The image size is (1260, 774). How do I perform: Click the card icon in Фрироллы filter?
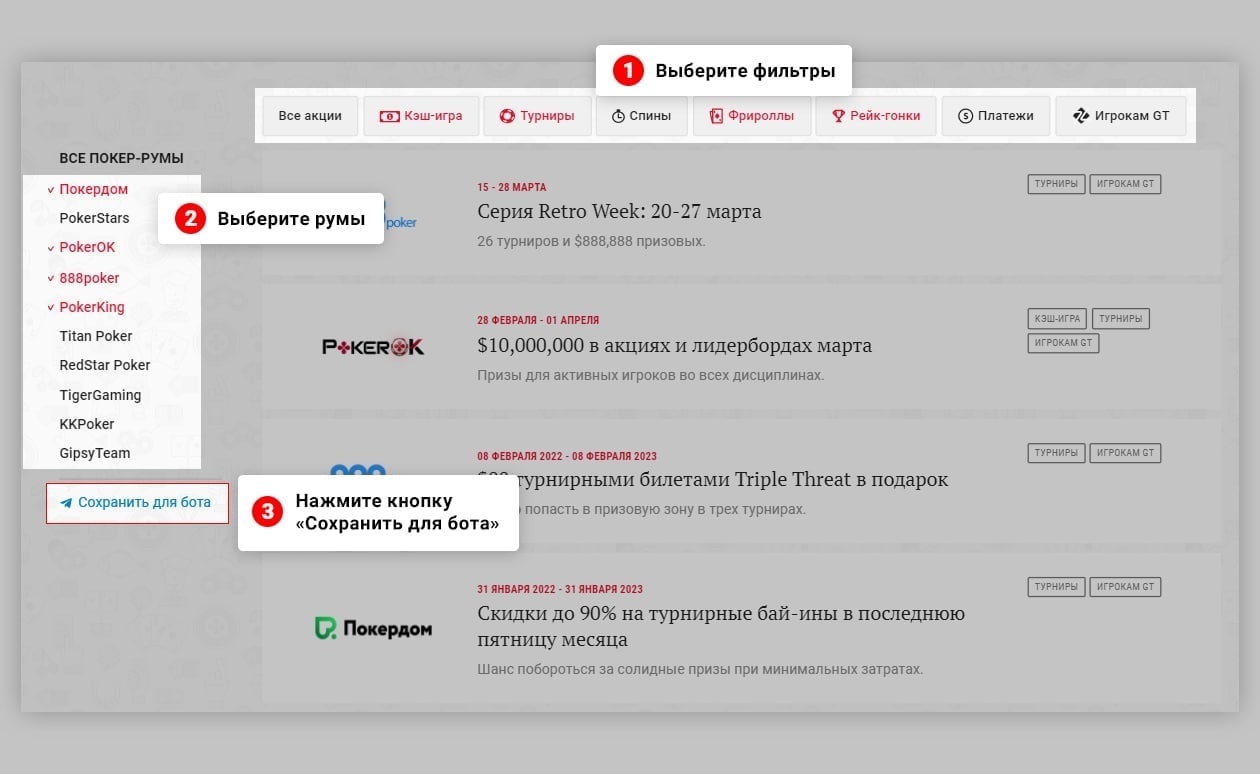pos(716,116)
